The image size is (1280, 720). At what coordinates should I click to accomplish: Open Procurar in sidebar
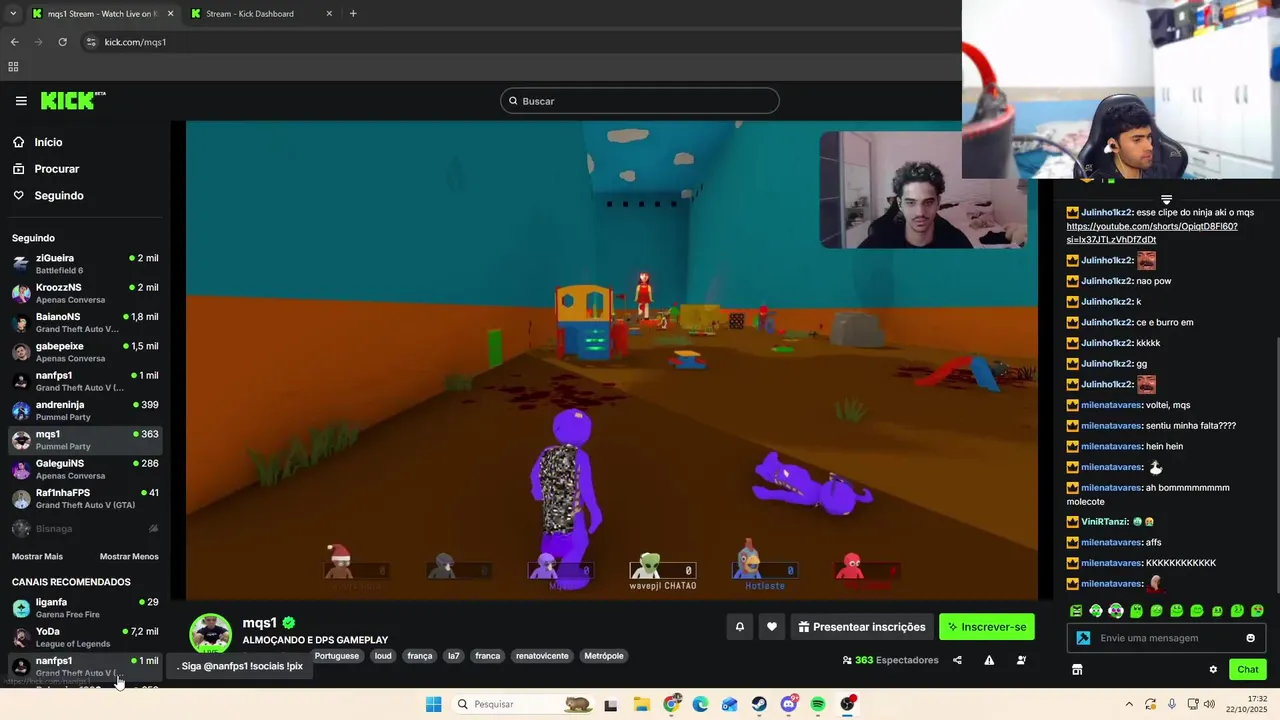56,169
